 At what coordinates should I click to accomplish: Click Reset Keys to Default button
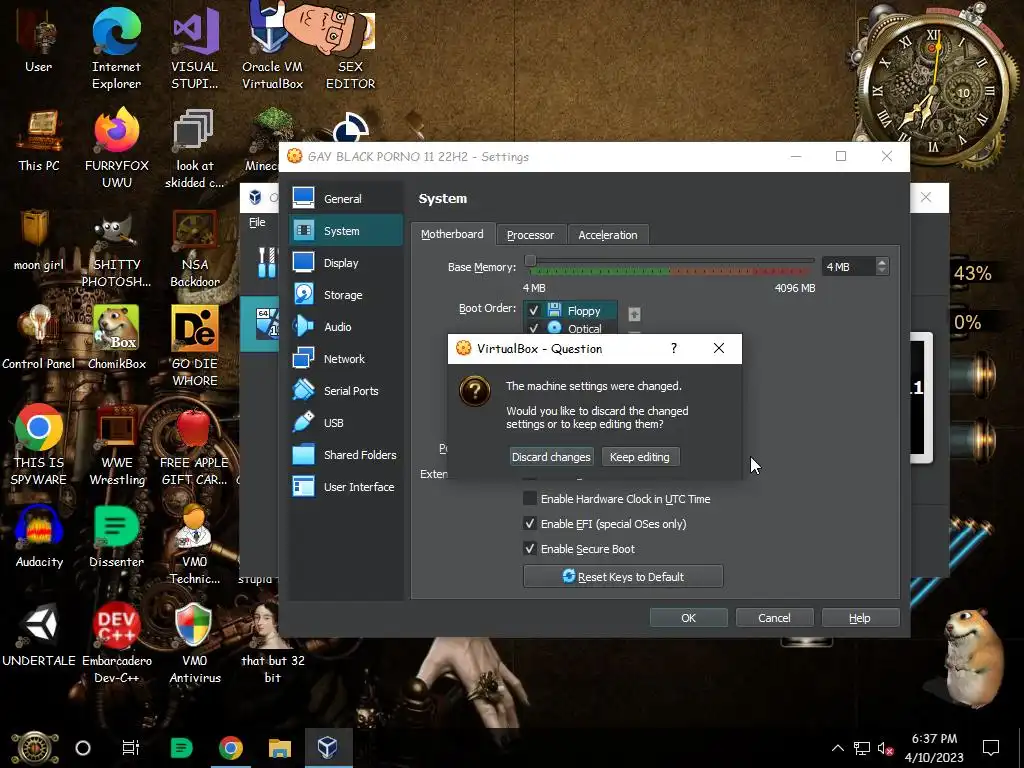click(623, 577)
